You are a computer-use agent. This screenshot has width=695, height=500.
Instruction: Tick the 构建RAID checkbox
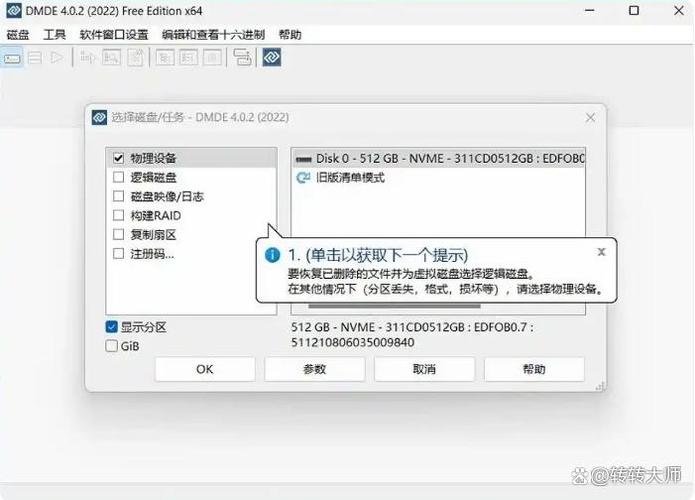pyautogui.click(x=118, y=215)
